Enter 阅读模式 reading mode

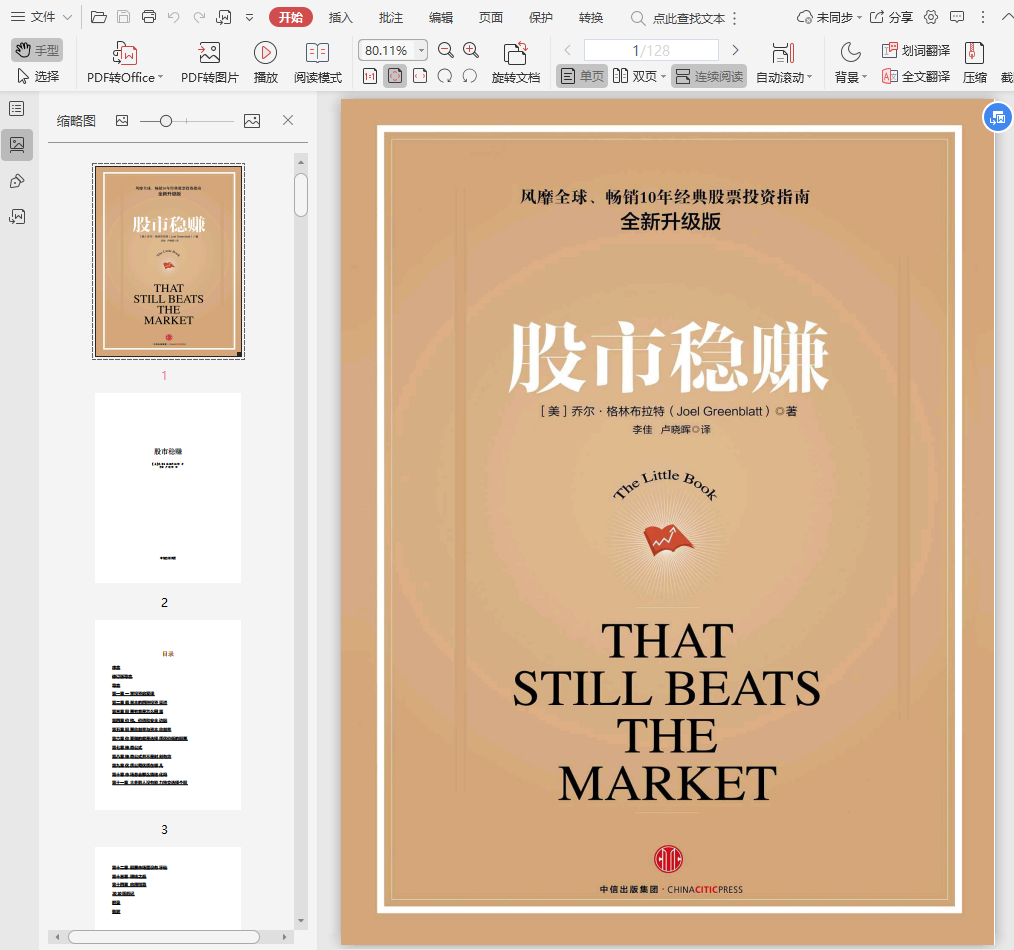[x=318, y=63]
